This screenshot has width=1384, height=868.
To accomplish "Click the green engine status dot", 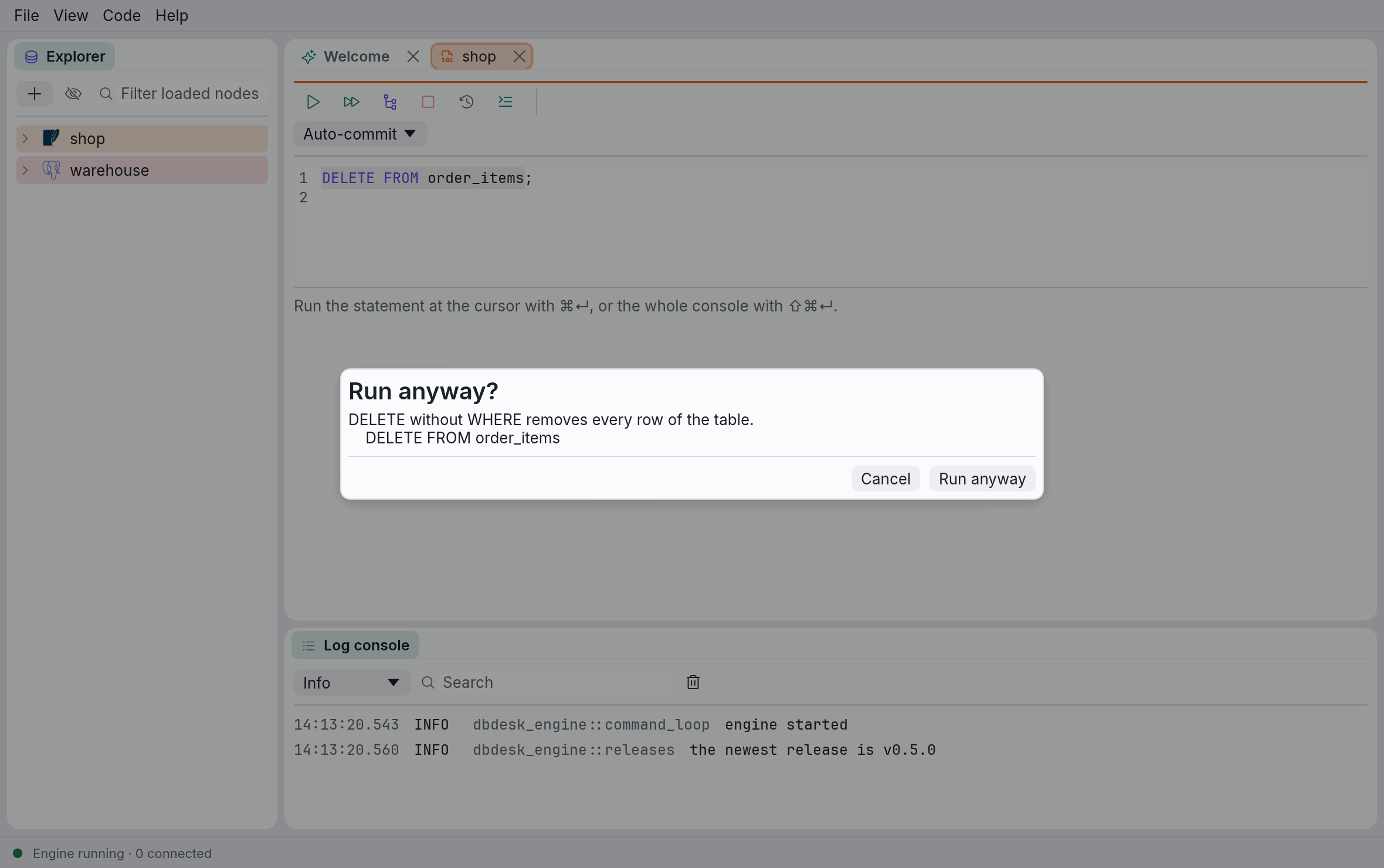I will (x=18, y=853).
